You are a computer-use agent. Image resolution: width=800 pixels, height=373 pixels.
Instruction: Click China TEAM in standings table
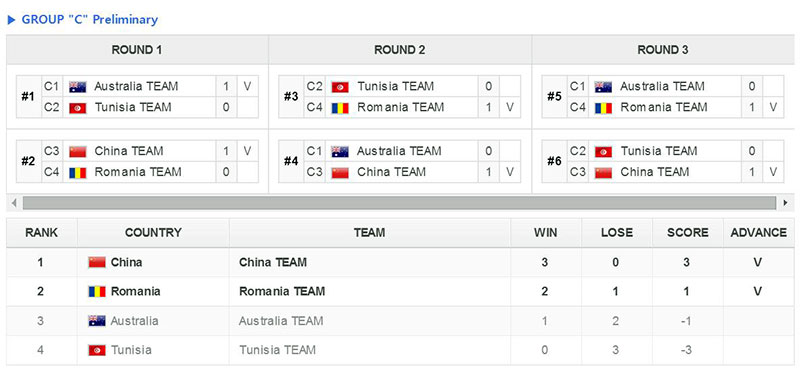point(273,262)
